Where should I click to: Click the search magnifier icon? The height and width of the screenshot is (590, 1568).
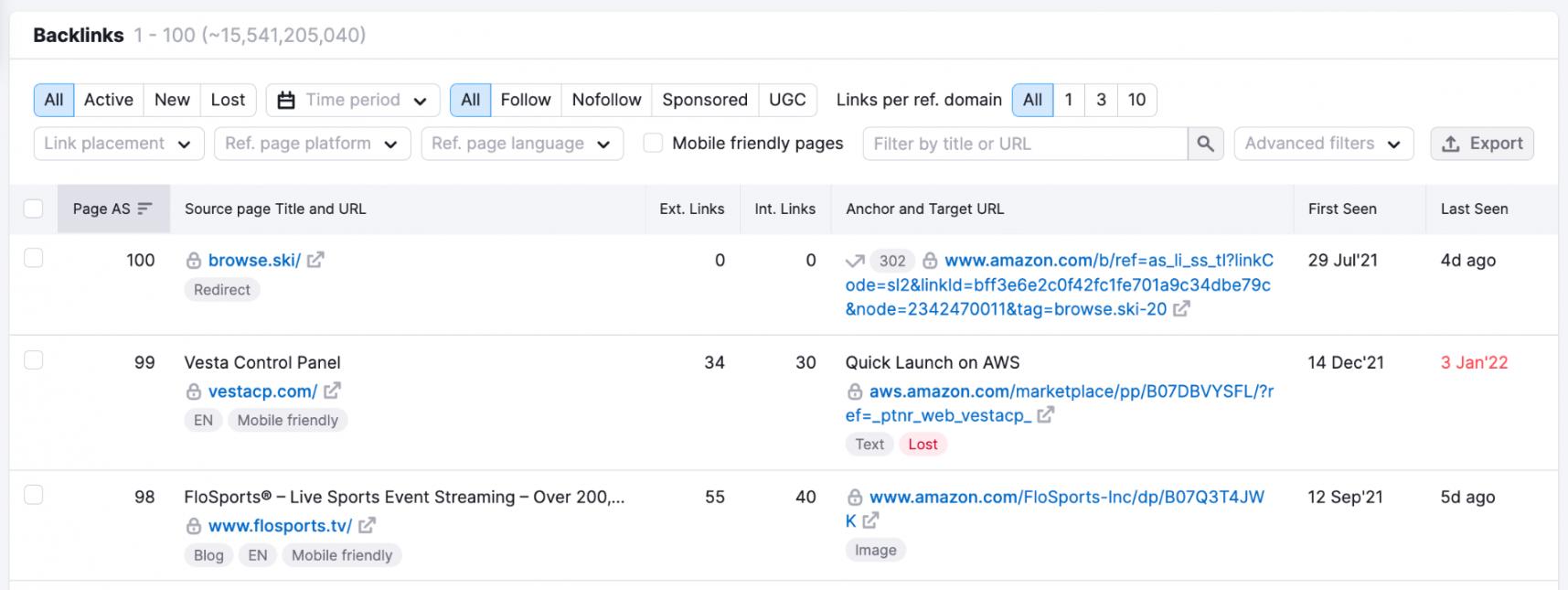(x=1205, y=144)
